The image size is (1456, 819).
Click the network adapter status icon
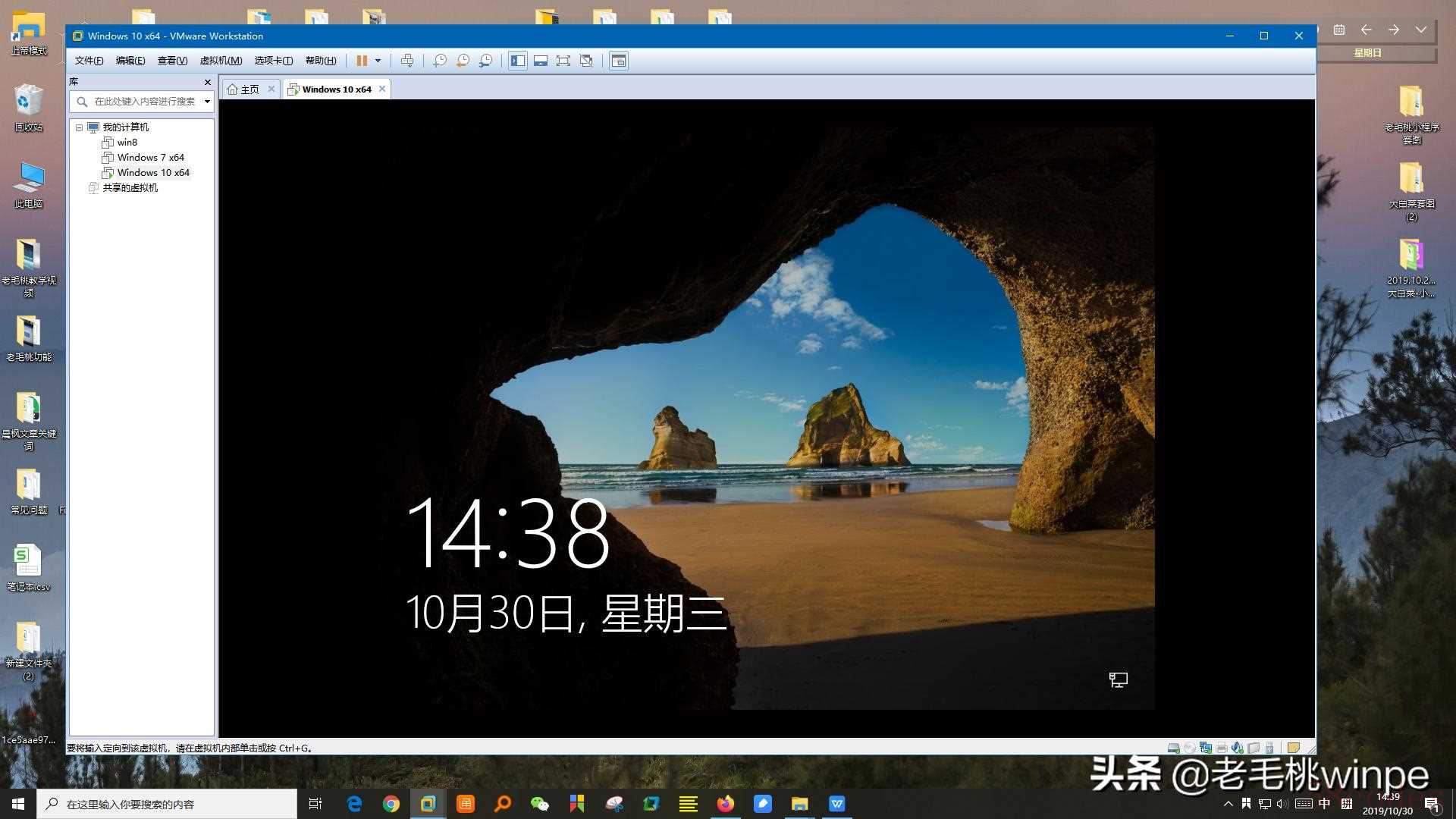(1205, 748)
